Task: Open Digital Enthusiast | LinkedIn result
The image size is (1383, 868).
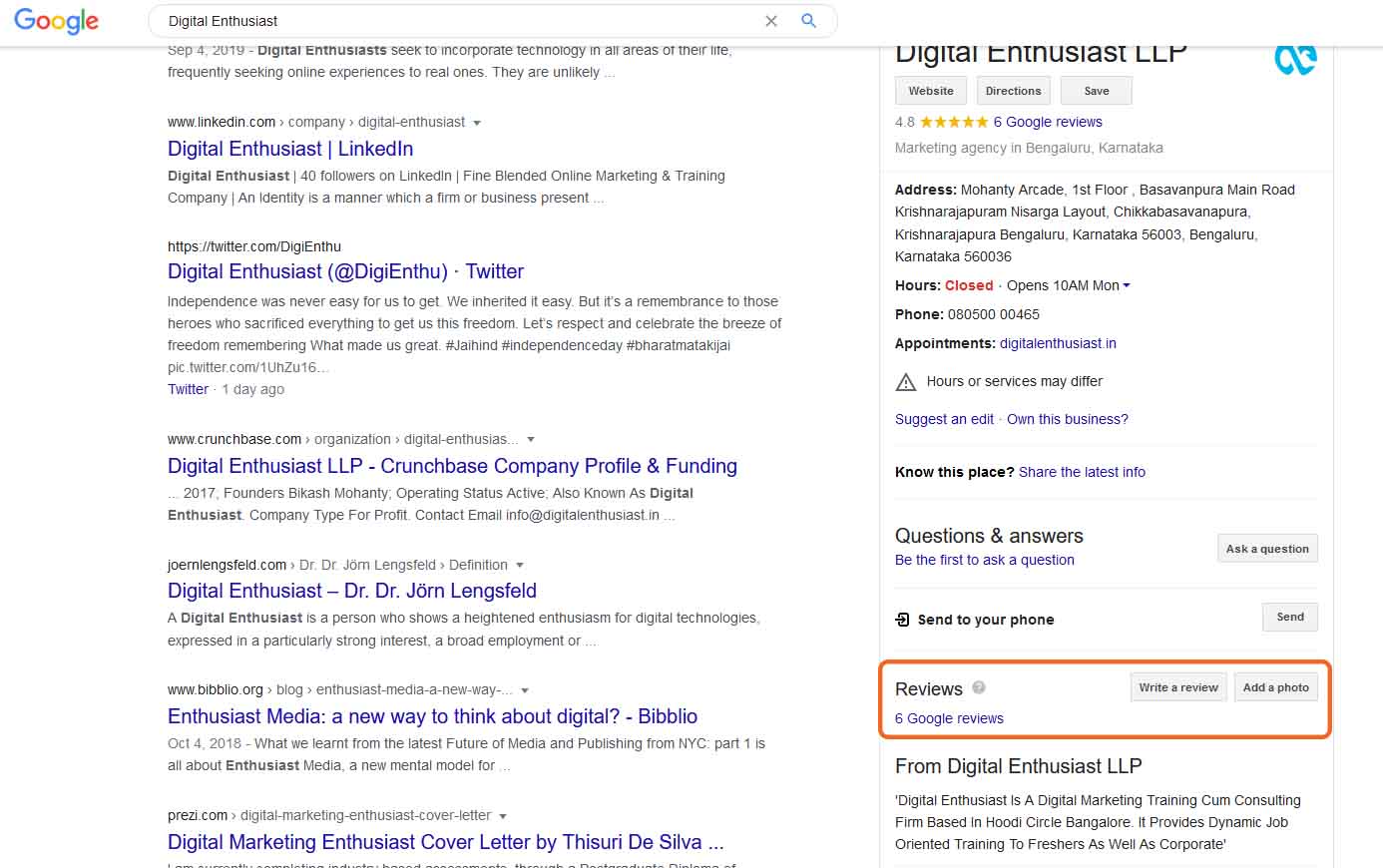Action: click(290, 149)
